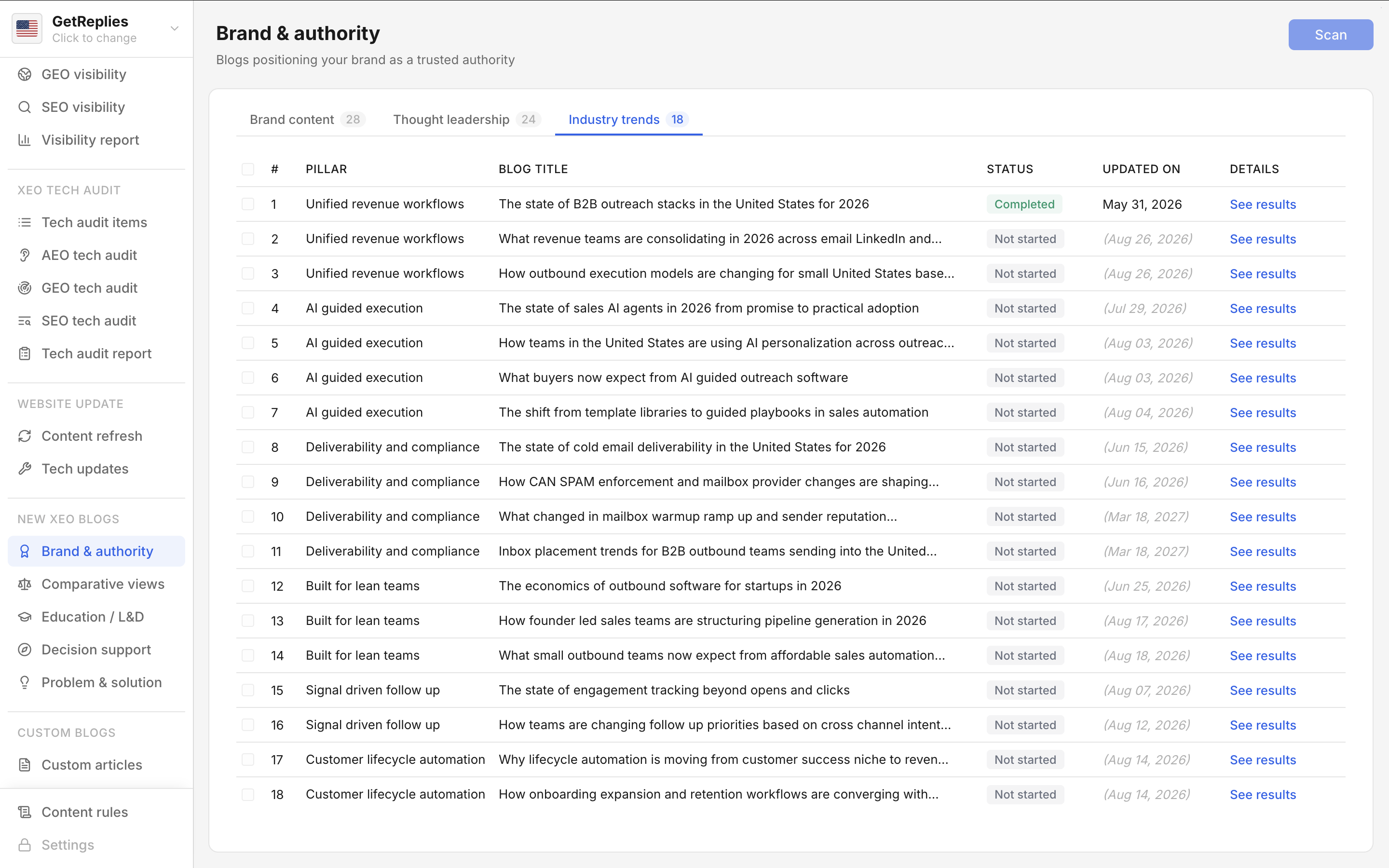1389x868 pixels.
Task: Click the Scan button
Action: point(1331,35)
